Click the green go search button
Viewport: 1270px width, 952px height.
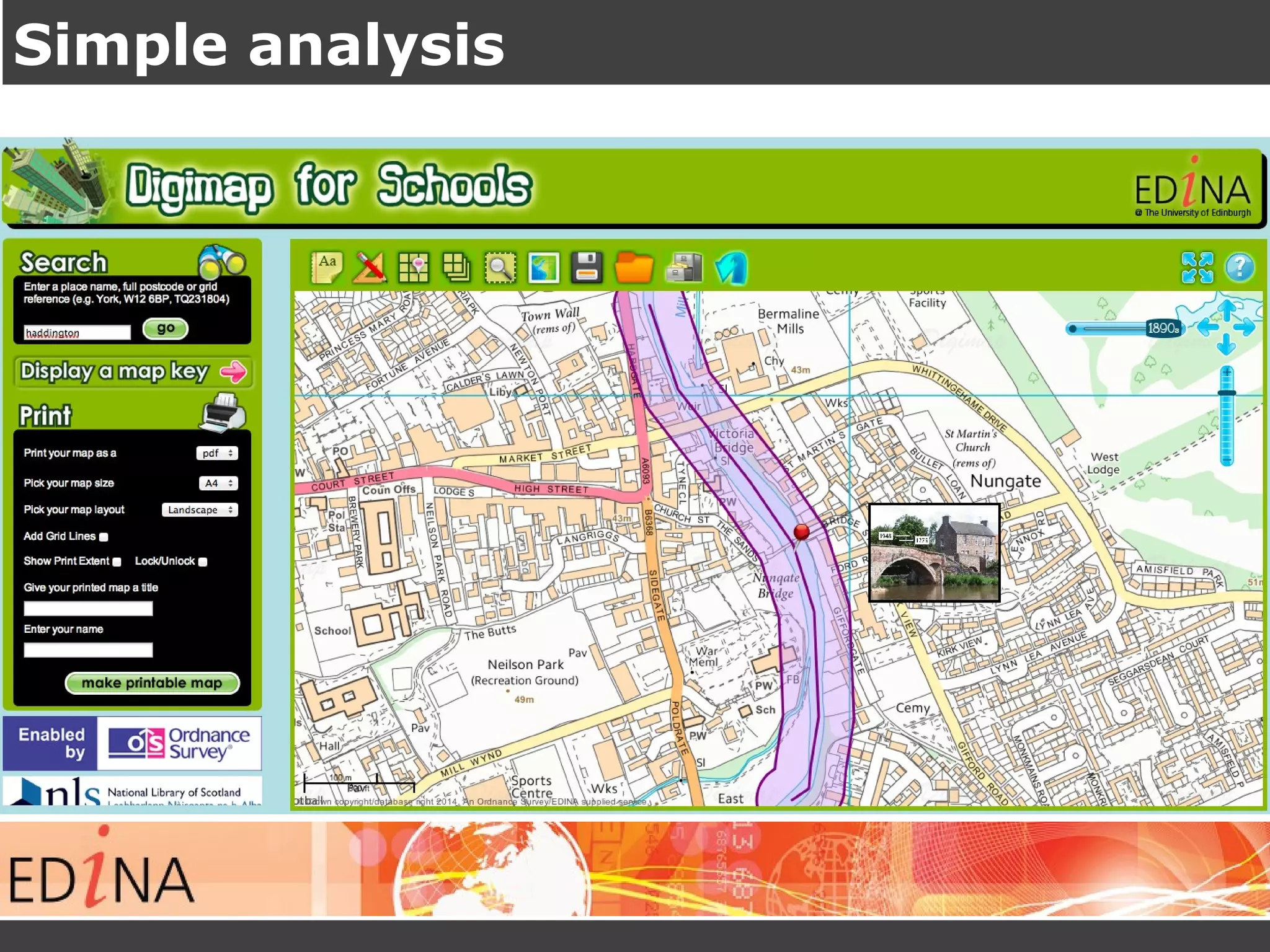click(166, 328)
